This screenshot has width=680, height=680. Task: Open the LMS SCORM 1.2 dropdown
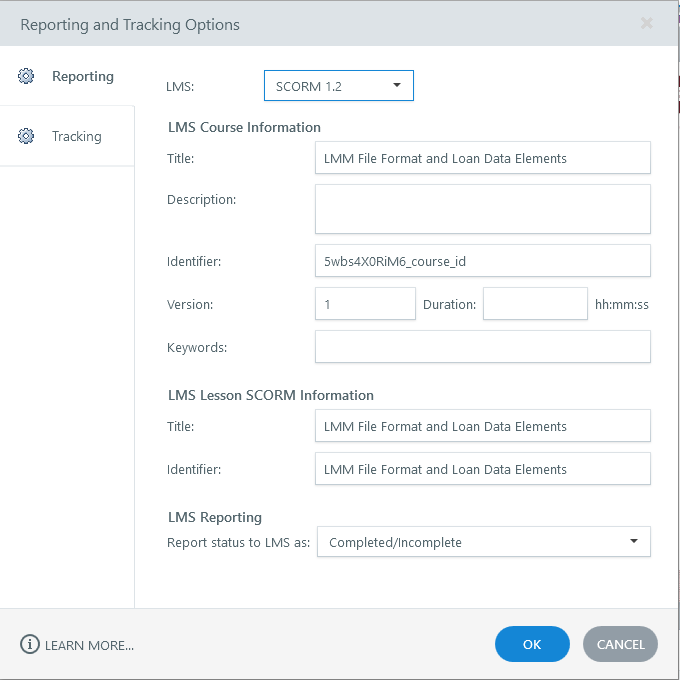coord(338,86)
